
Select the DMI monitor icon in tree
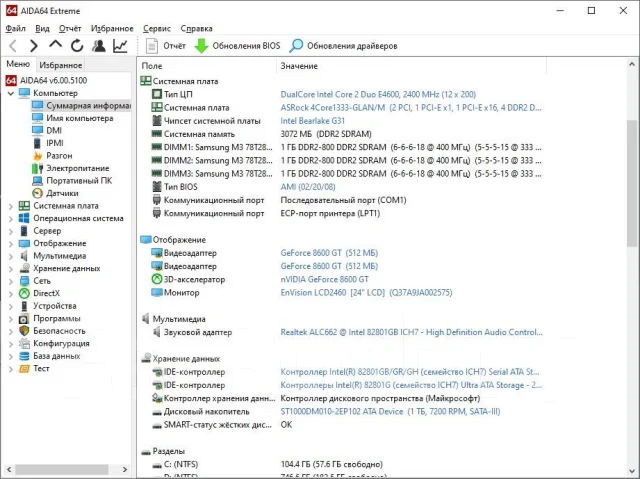tap(37, 131)
